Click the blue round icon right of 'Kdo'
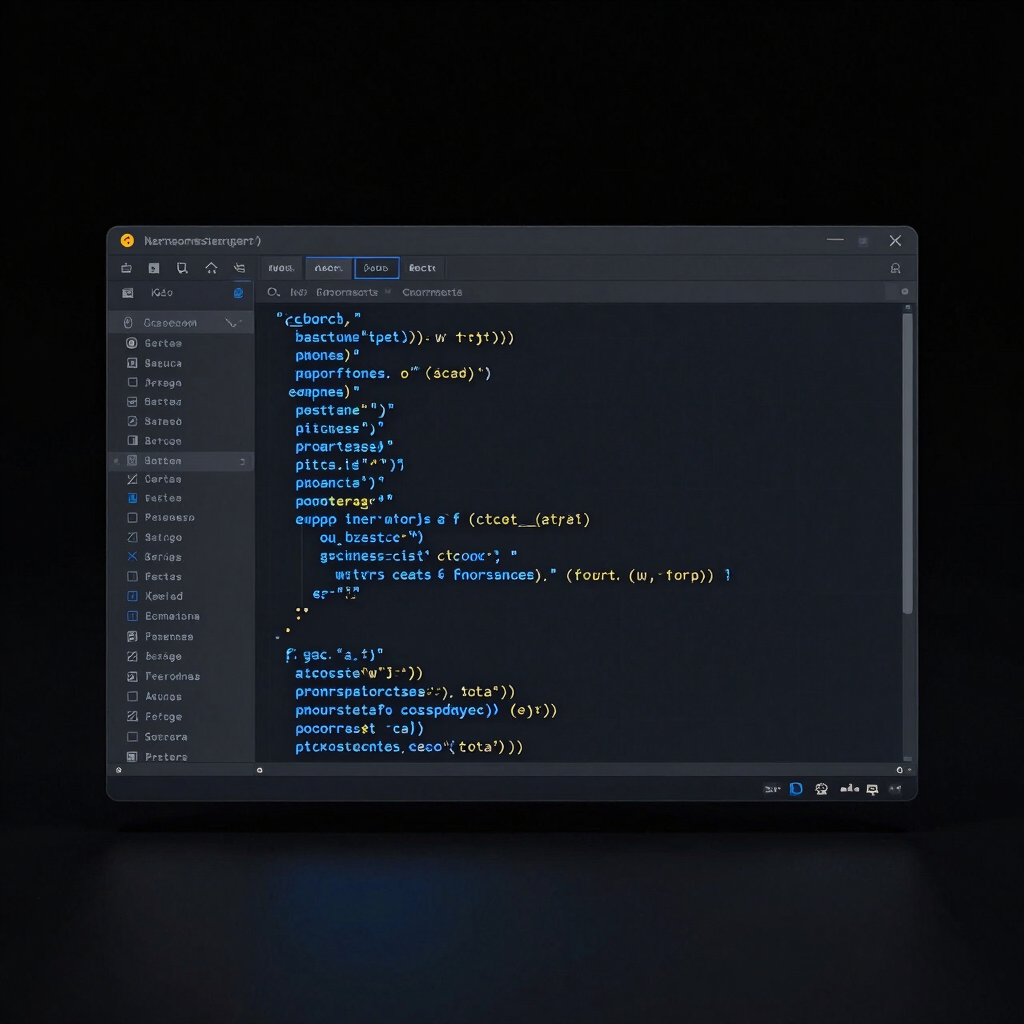Image resolution: width=1024 pixels, height=1024 pixels. pos(238,293)
